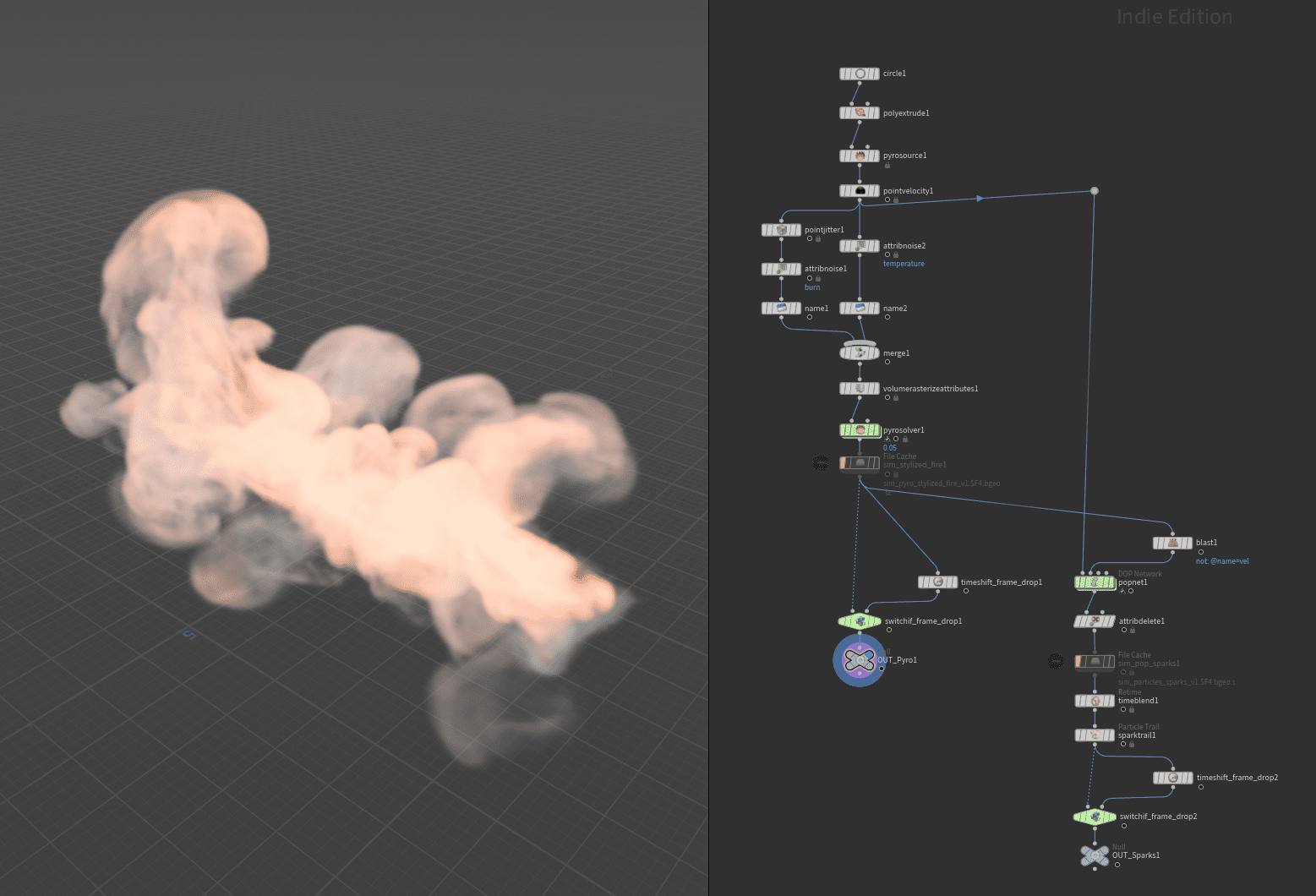Select the popnet1 DOP Network node
The image size is (1316, 896).
1094,582
